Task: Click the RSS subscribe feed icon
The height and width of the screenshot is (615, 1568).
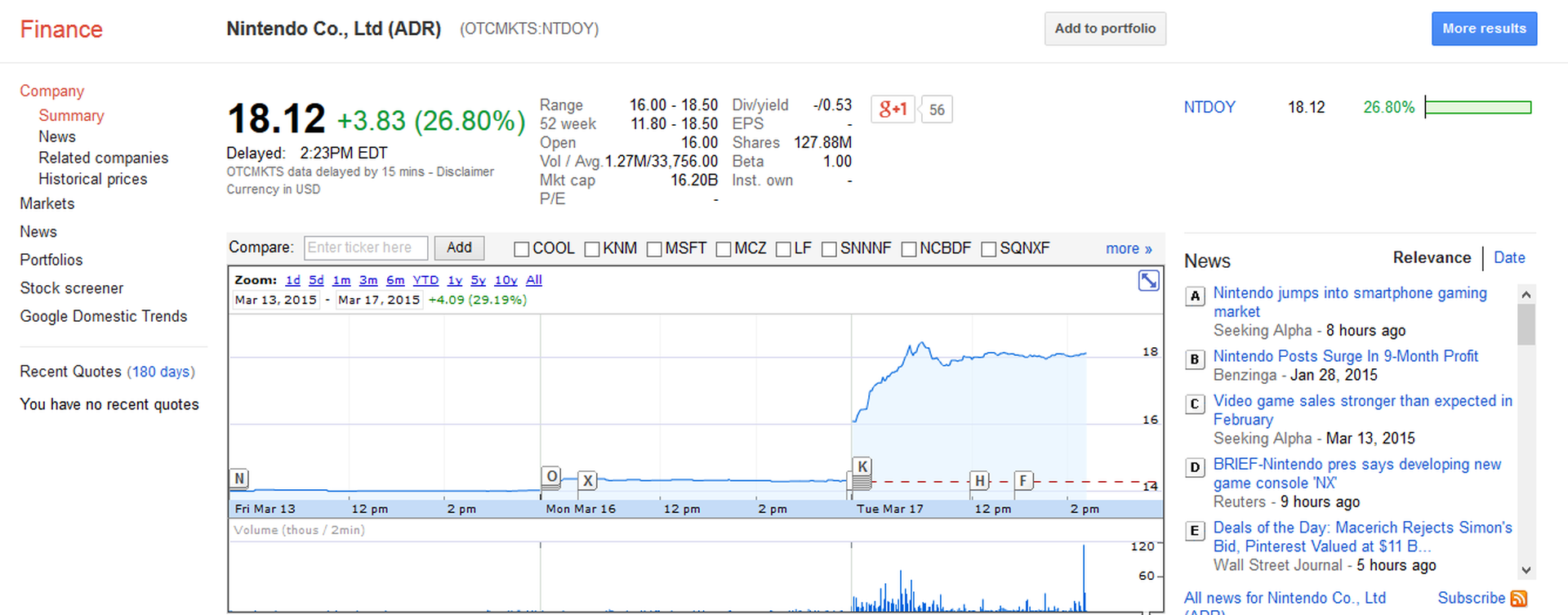Action: (1518, 599)
